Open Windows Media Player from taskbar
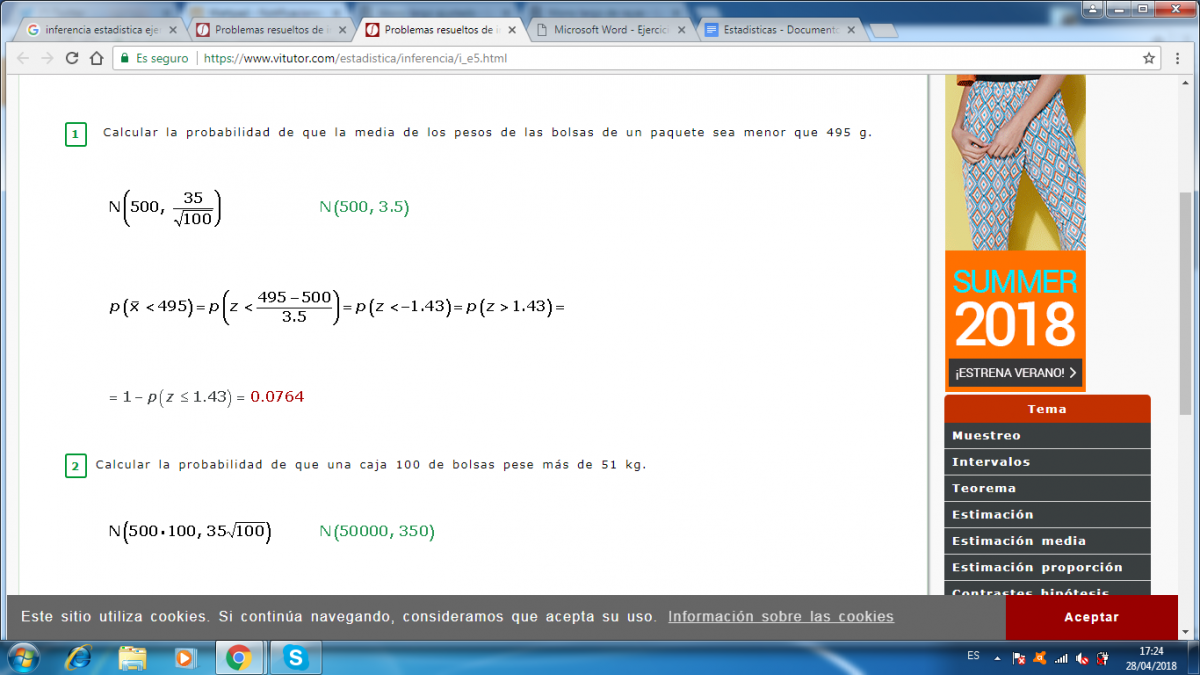Screen dimensions: 1200x675 click(185, 657)
